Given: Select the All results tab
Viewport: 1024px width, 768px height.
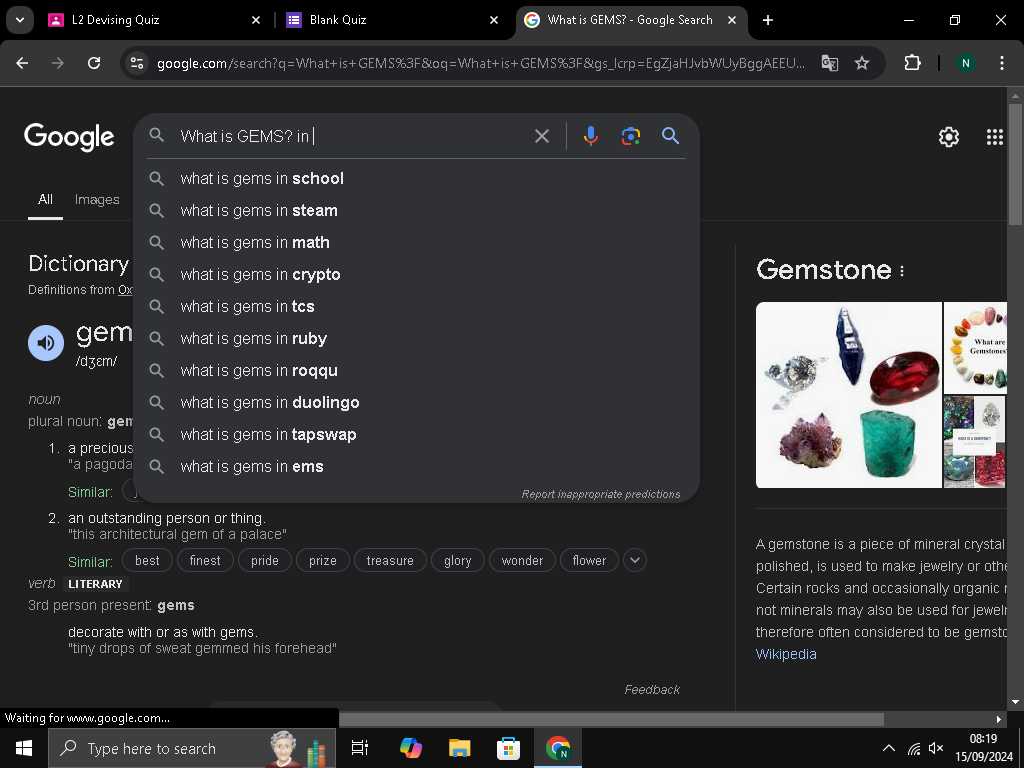Looking at the screenshot, I should pos(45,199).
